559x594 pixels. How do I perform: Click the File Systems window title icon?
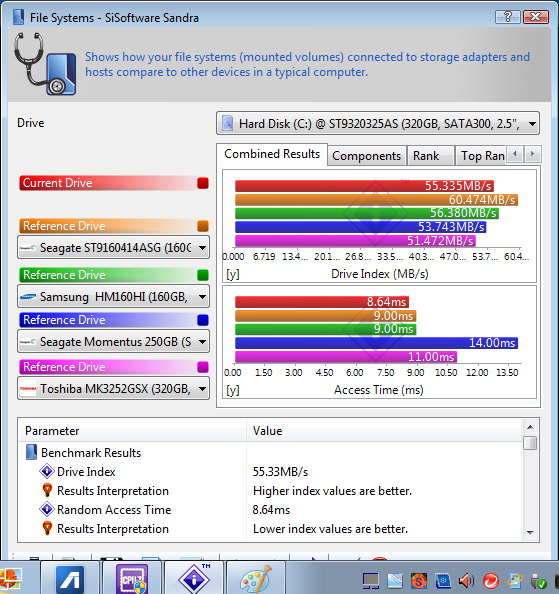click(x=18, y=17)
